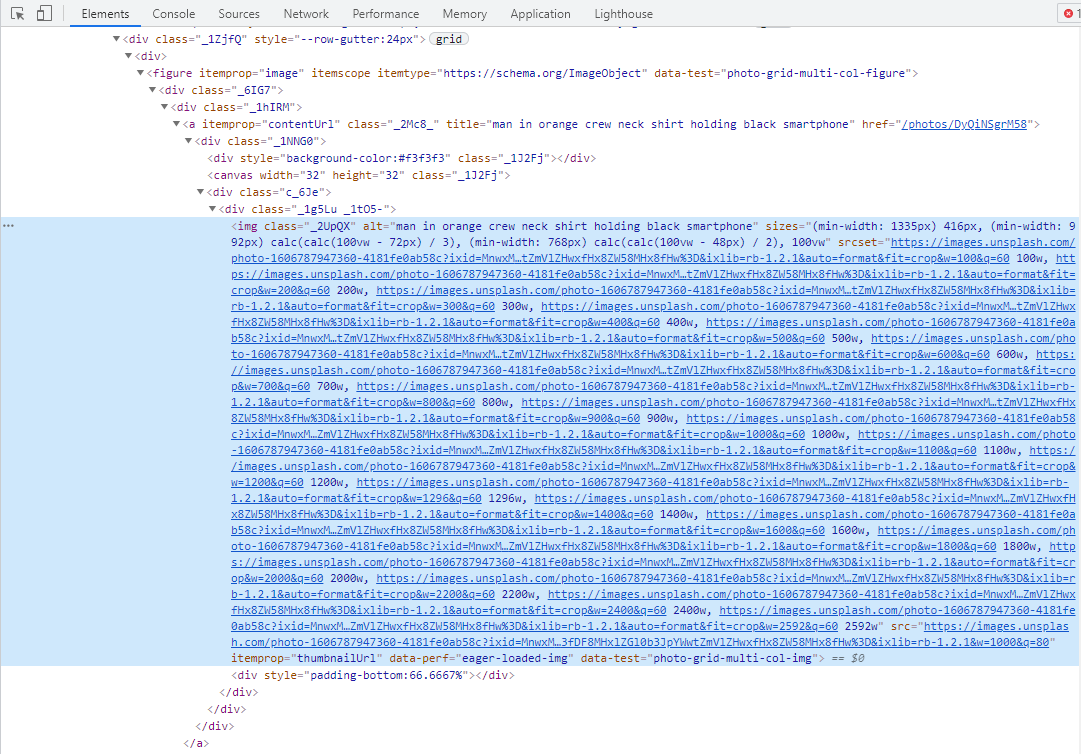This screenshot has width=1081, height=754.
Task: Select the div padding-bottom 66.6667% row
Action: click(x=372, y=675)
